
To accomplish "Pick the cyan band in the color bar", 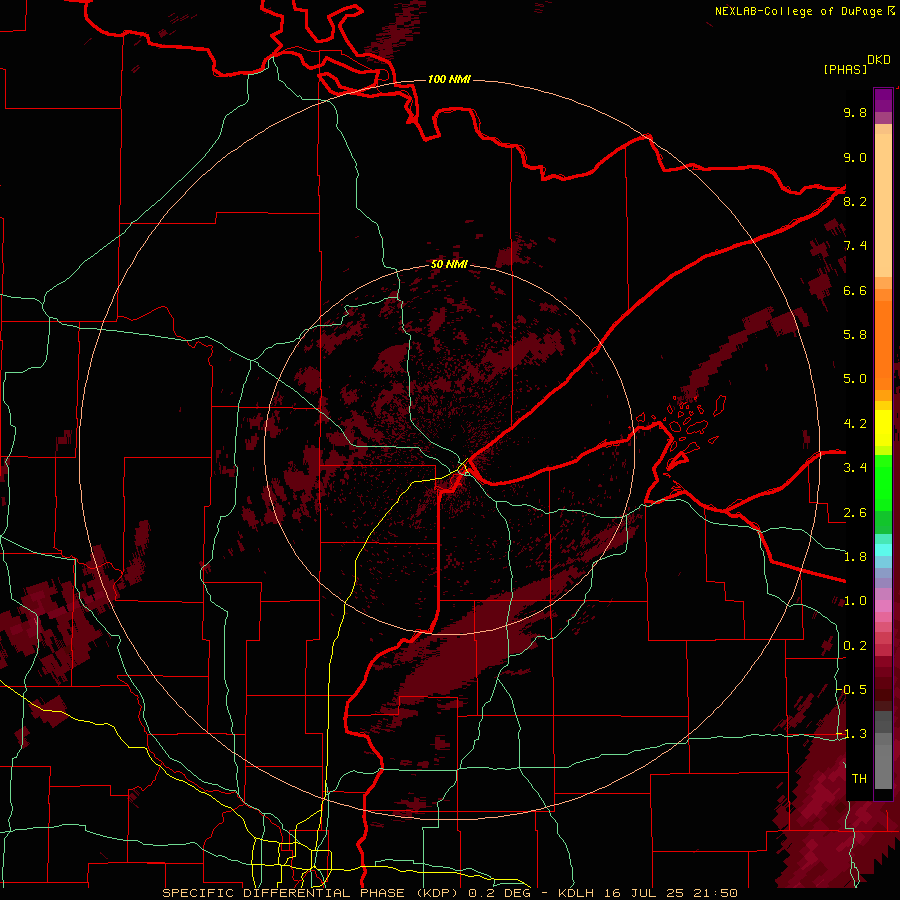I will [x=883, y=550].
